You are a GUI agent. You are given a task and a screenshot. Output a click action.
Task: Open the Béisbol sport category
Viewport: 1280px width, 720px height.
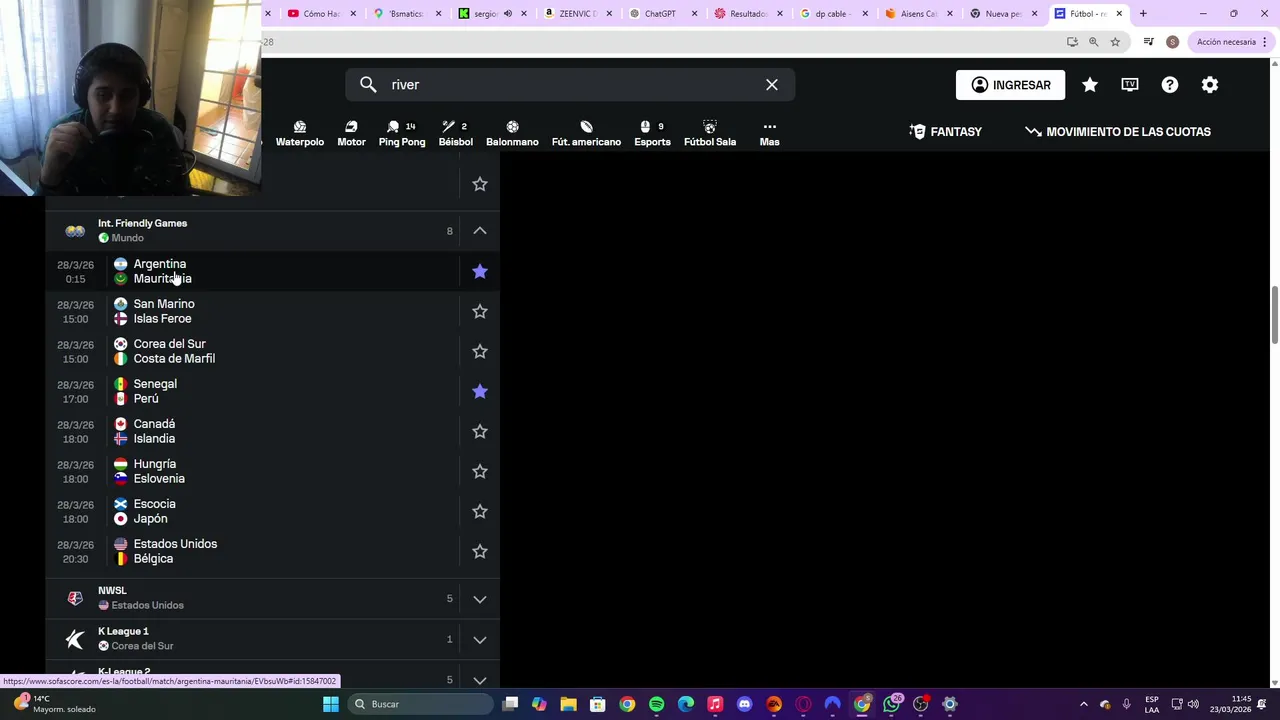(x=455, y=133)
